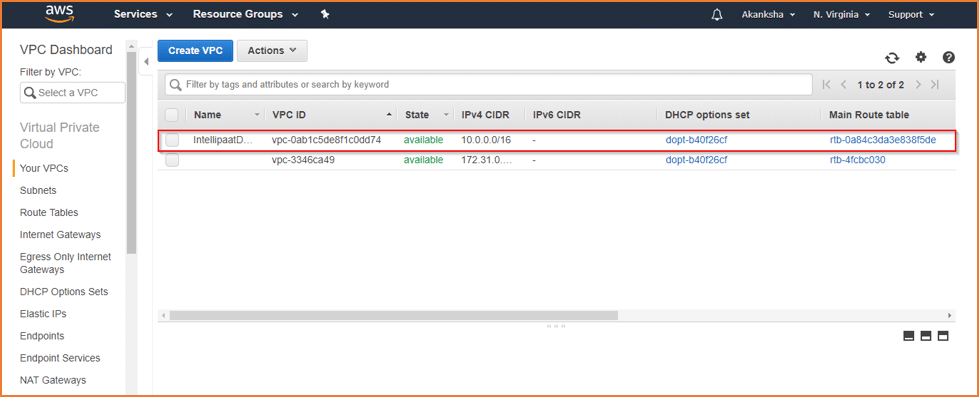Click the 10.0.0.0/16 CIDR cell
979x397 pixels.
[x=486, y=140]
